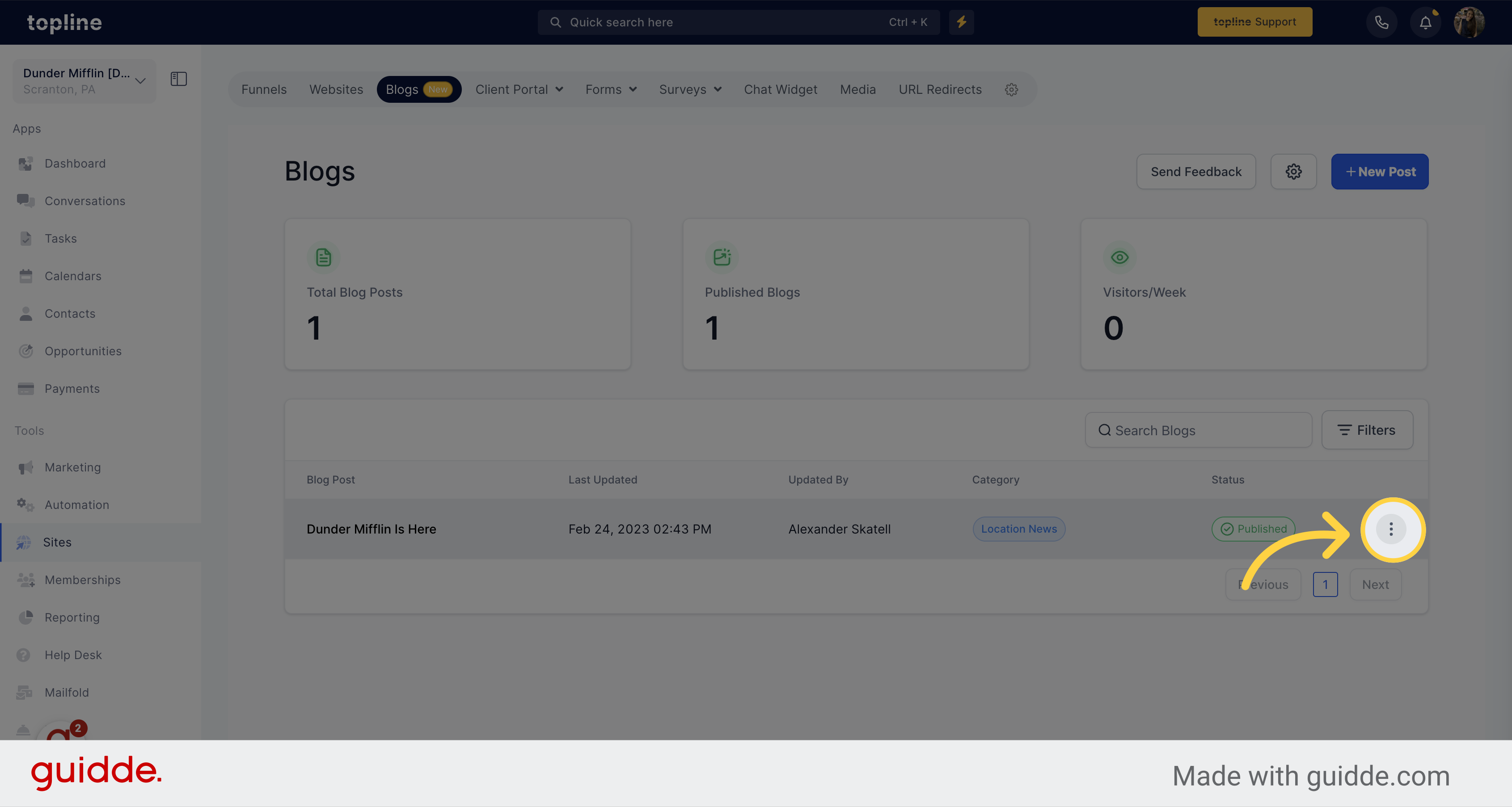Screen dimensions: 1512x807
Task: Open Reporting in the sidebar
Action: coord(72,618)
